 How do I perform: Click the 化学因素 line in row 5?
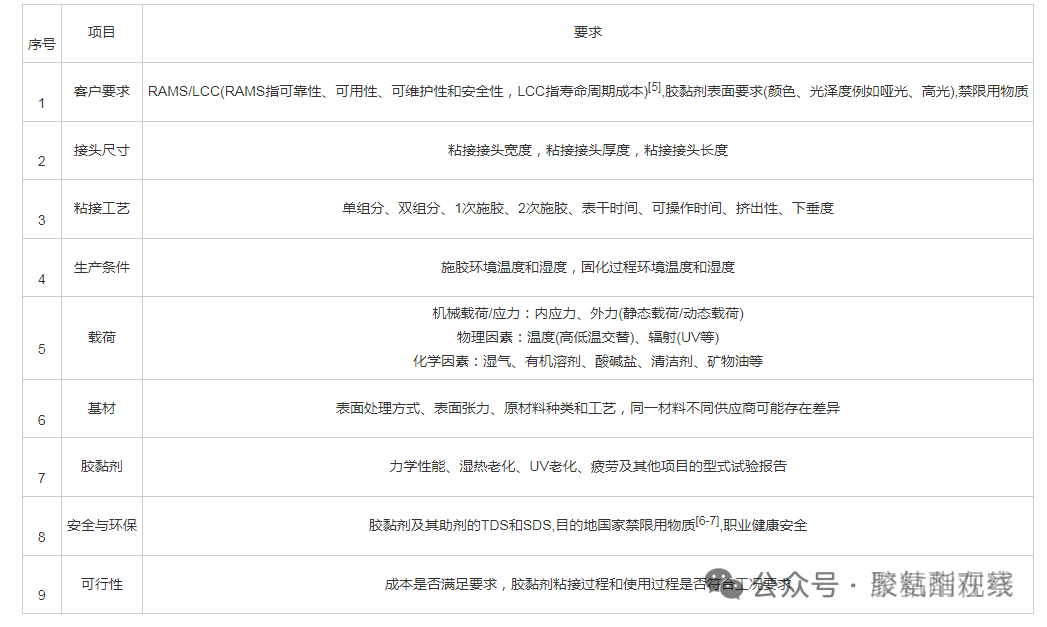point(587,361)
